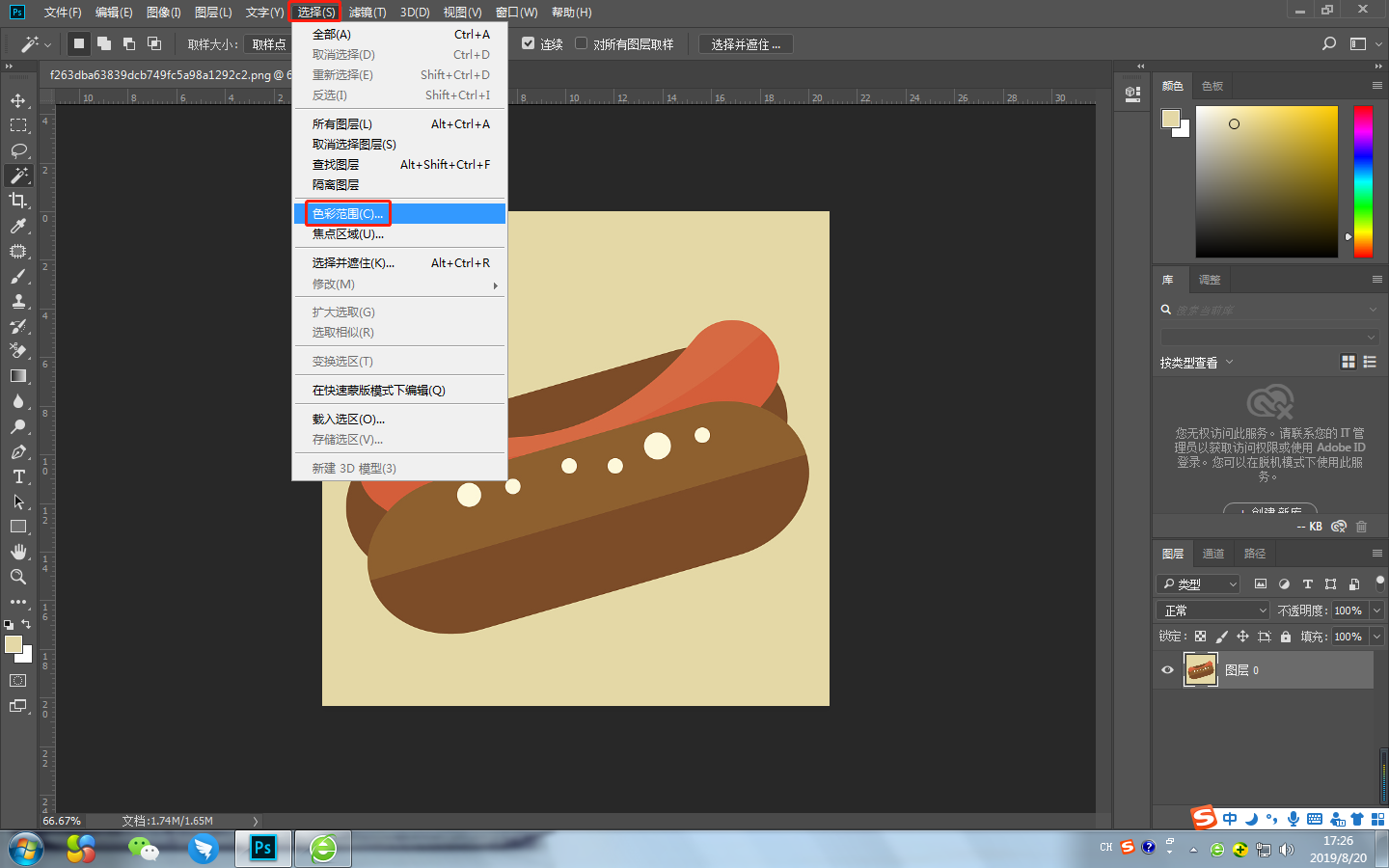Click the 图层 0 layer thumbnail
This screenshot has height=868, width=1389.
tap(1200, 669)
